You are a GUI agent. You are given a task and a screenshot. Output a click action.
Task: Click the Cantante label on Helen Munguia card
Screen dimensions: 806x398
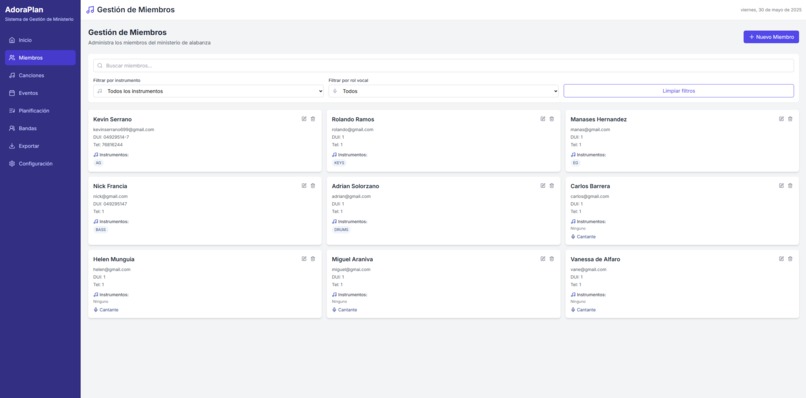[x=108, y=310]
